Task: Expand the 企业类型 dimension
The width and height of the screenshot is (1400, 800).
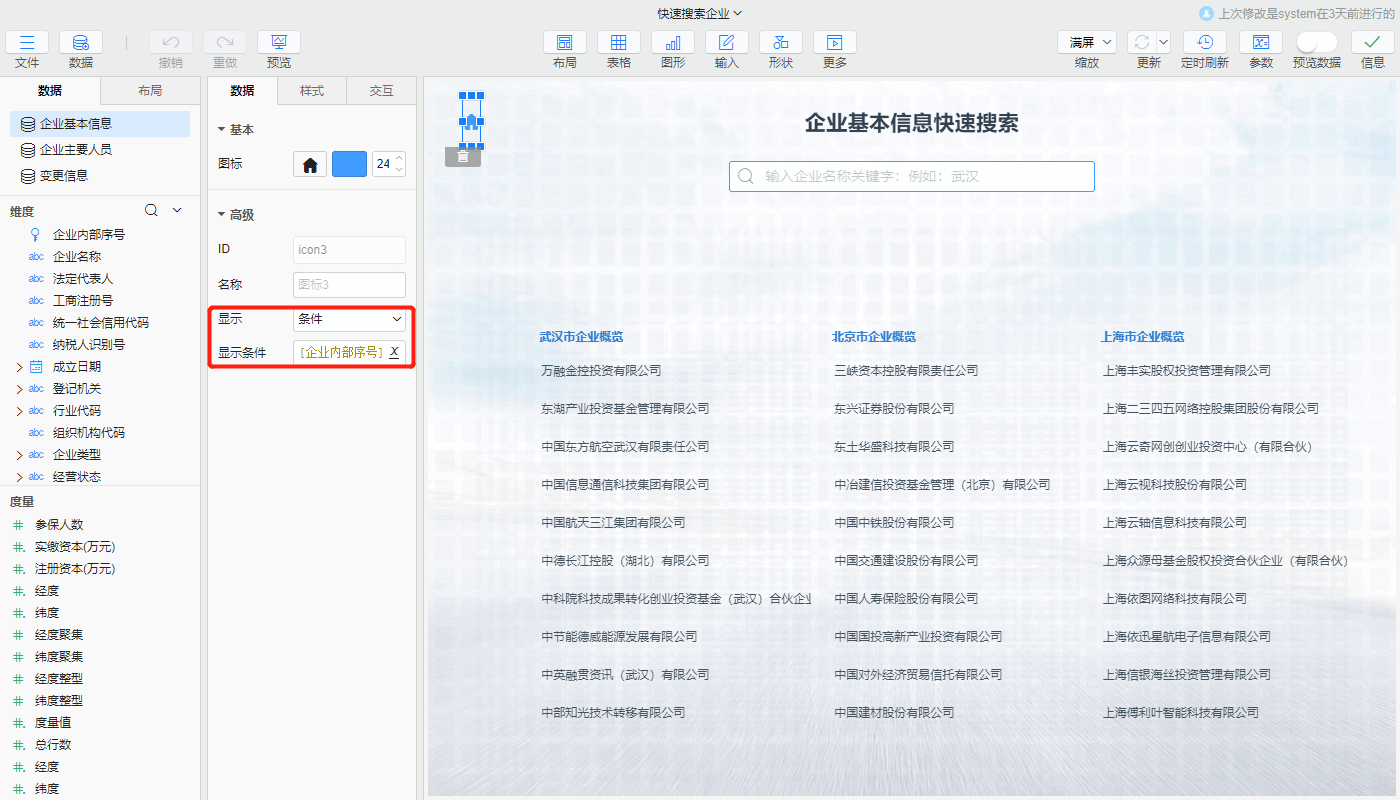Action: coord(19,455)
